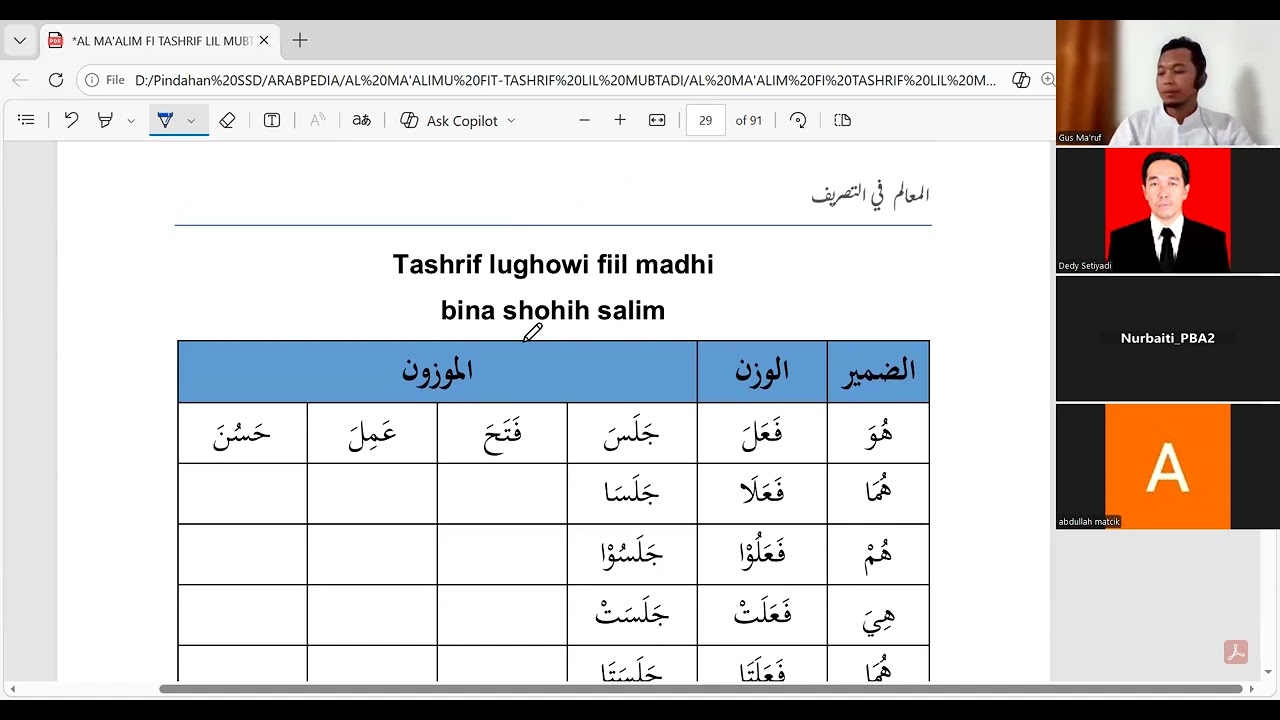This screenshot has width=1280, height=720.
Task: Click the cell "فَعَلُوْا"
Action: coord(762,554)
